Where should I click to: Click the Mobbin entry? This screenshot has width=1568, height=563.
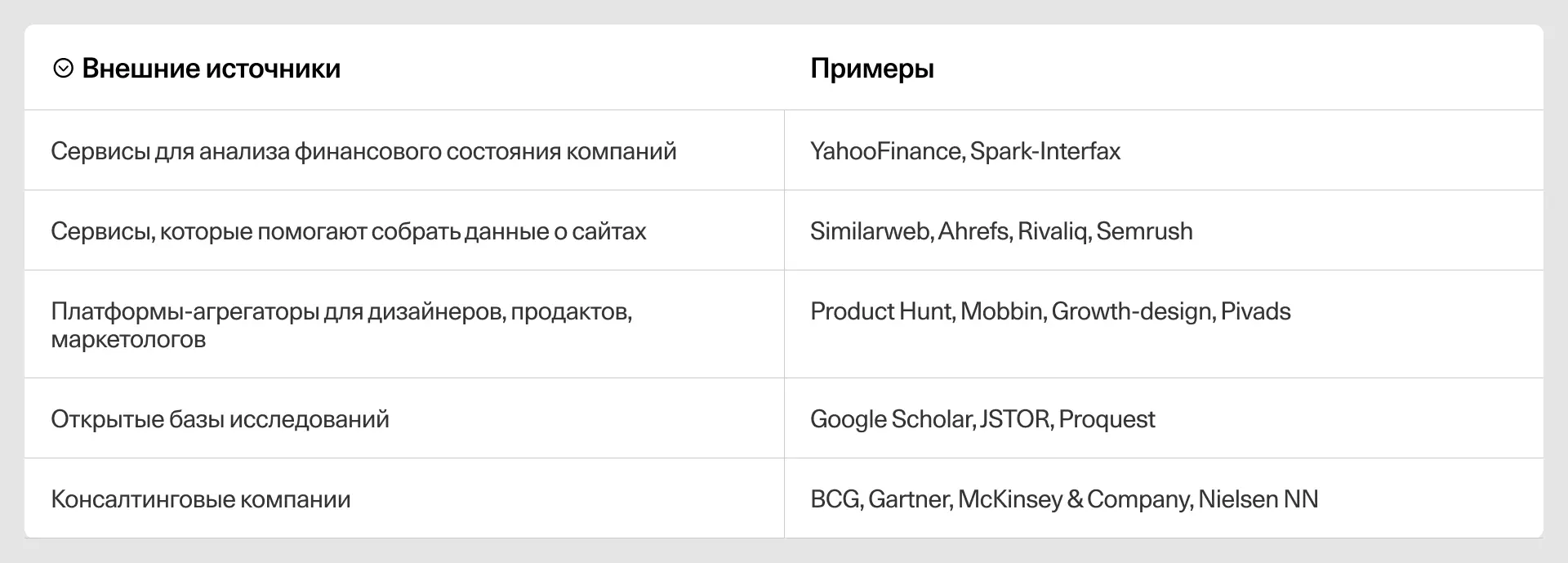point(1002,311)
